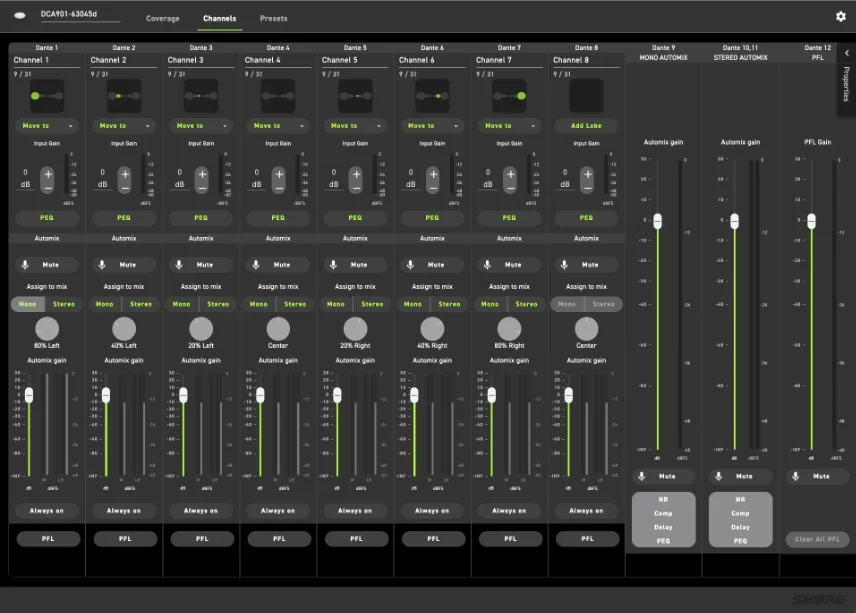Click the Automix gain fader on Channel 4

pyautogui.click(x=259, y=395)
